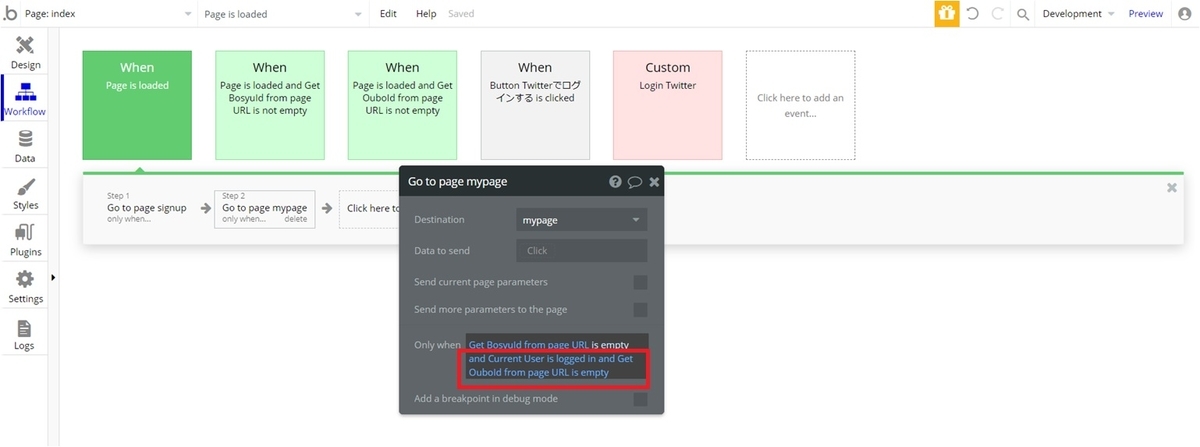
Task: Select the Custom Login Twitter event
Action: (x=667, y=105)
